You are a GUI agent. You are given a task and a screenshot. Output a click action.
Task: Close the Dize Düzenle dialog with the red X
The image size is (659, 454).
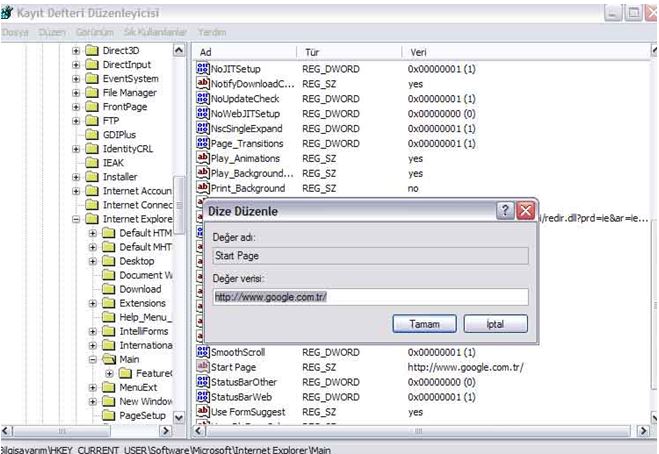coord(526,211)
